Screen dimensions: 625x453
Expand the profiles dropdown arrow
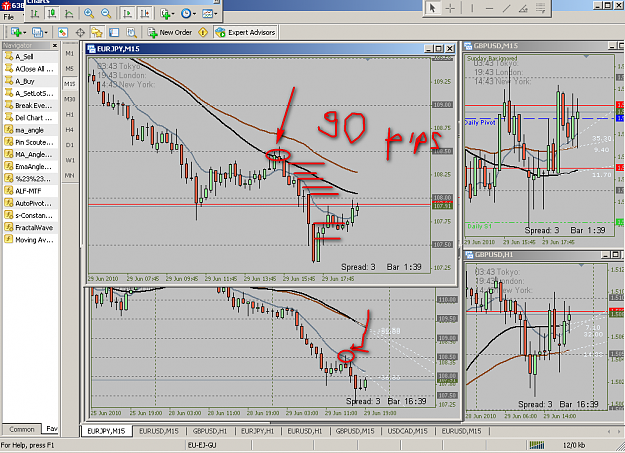46,33
